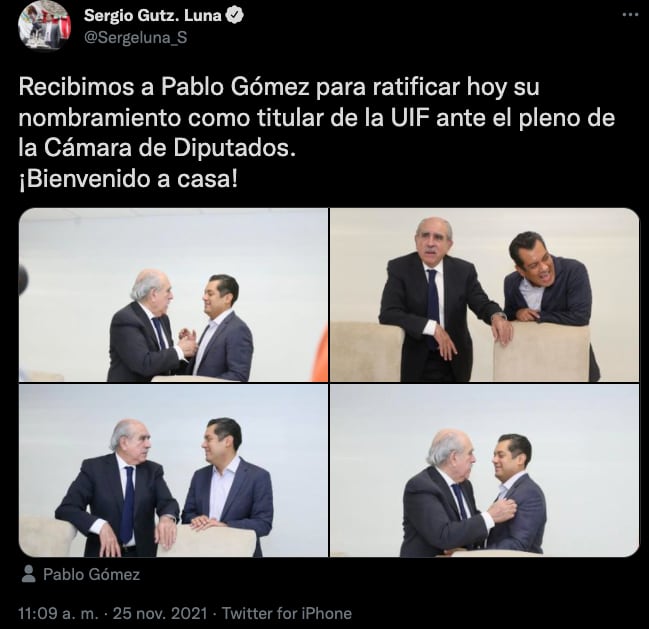The image size is (649, 629).
Task: Open the bottom-left photo of the men talking over a chair
Action: tap(173, 471)
